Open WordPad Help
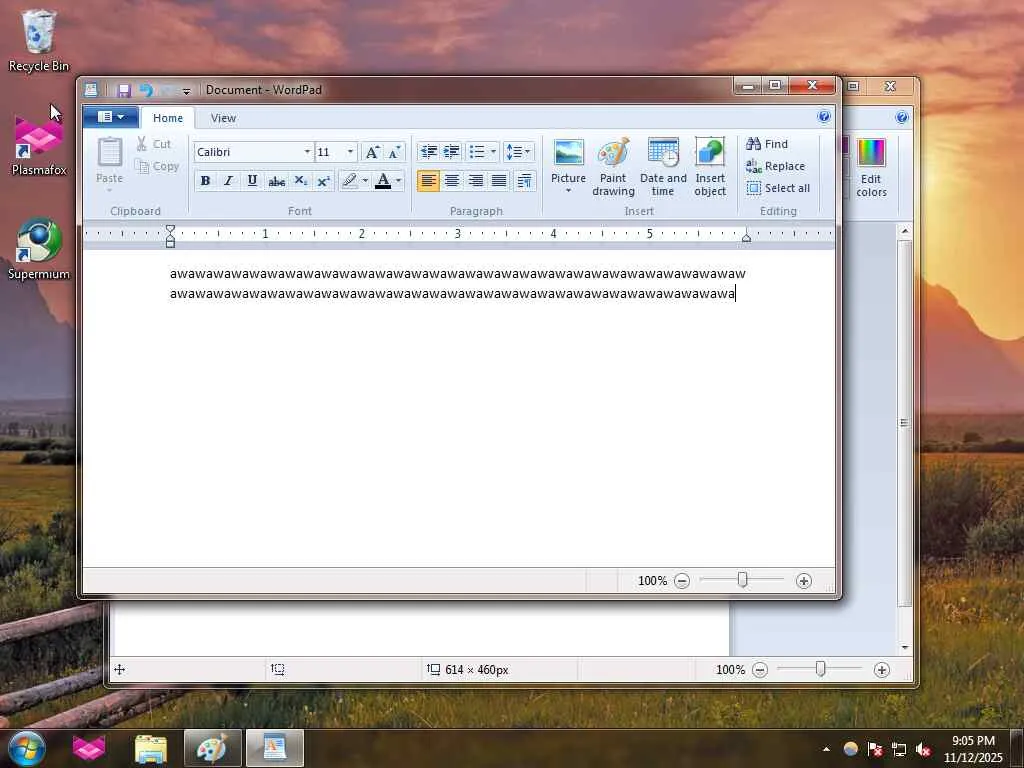 click(x=824, y=117)
